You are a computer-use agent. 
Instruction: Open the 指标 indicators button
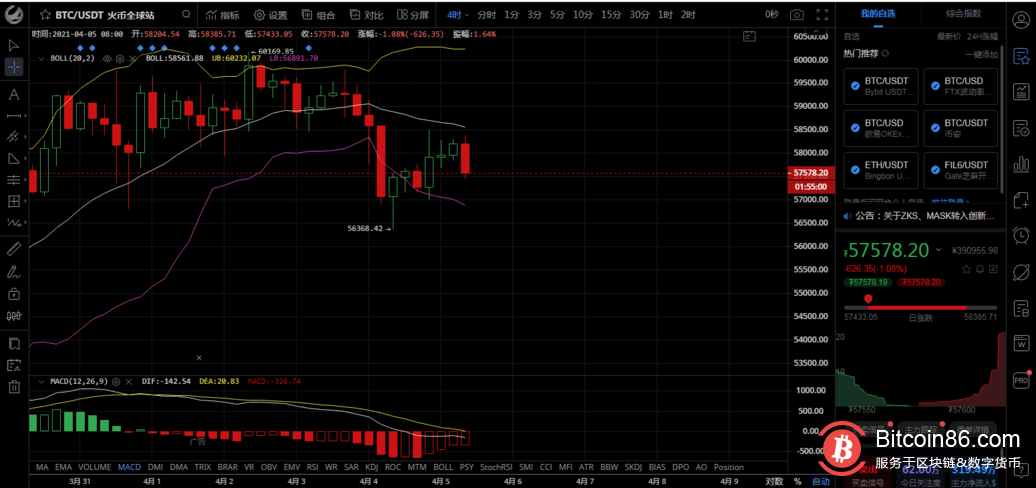[x=222, y=15]
